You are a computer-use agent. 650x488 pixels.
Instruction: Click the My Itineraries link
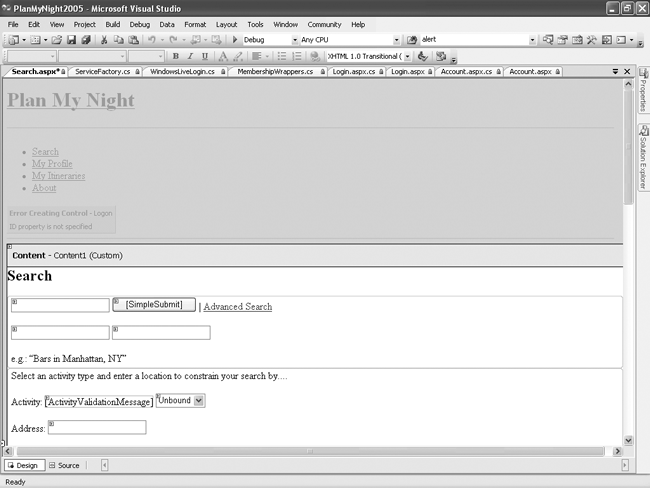click(x=58, y=176)
